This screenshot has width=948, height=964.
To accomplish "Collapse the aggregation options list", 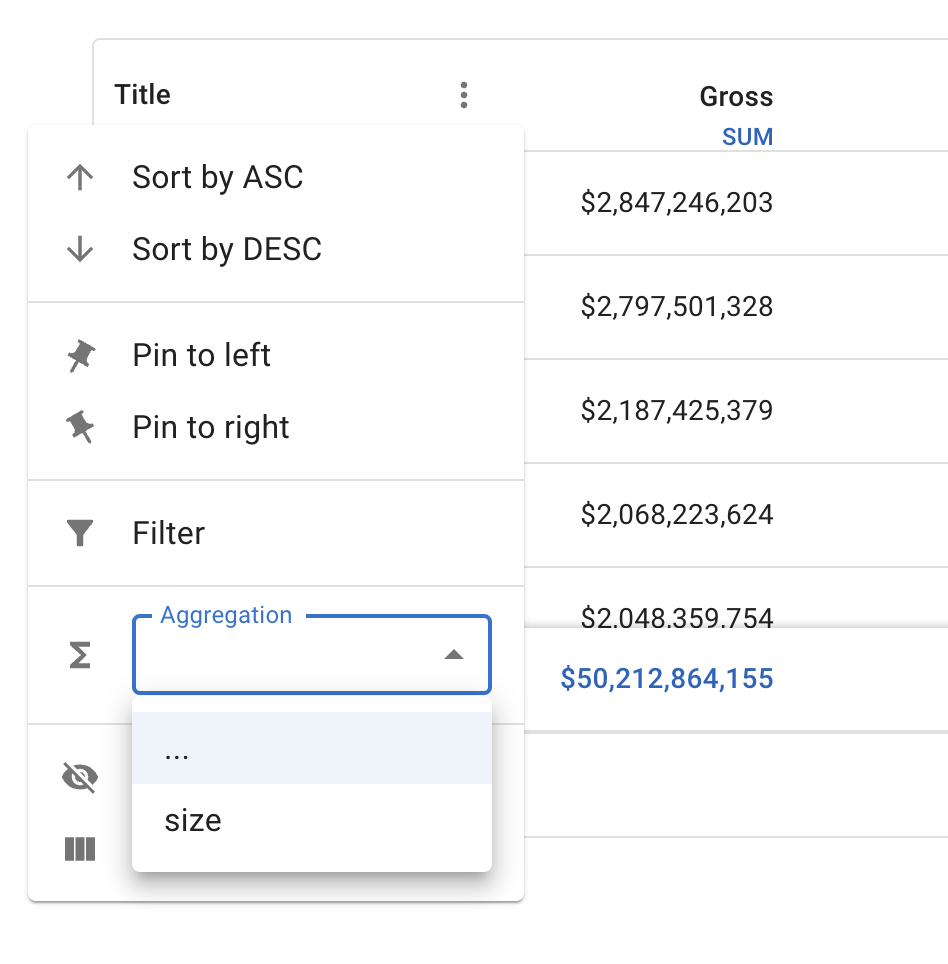I will [x=455, y=655].
